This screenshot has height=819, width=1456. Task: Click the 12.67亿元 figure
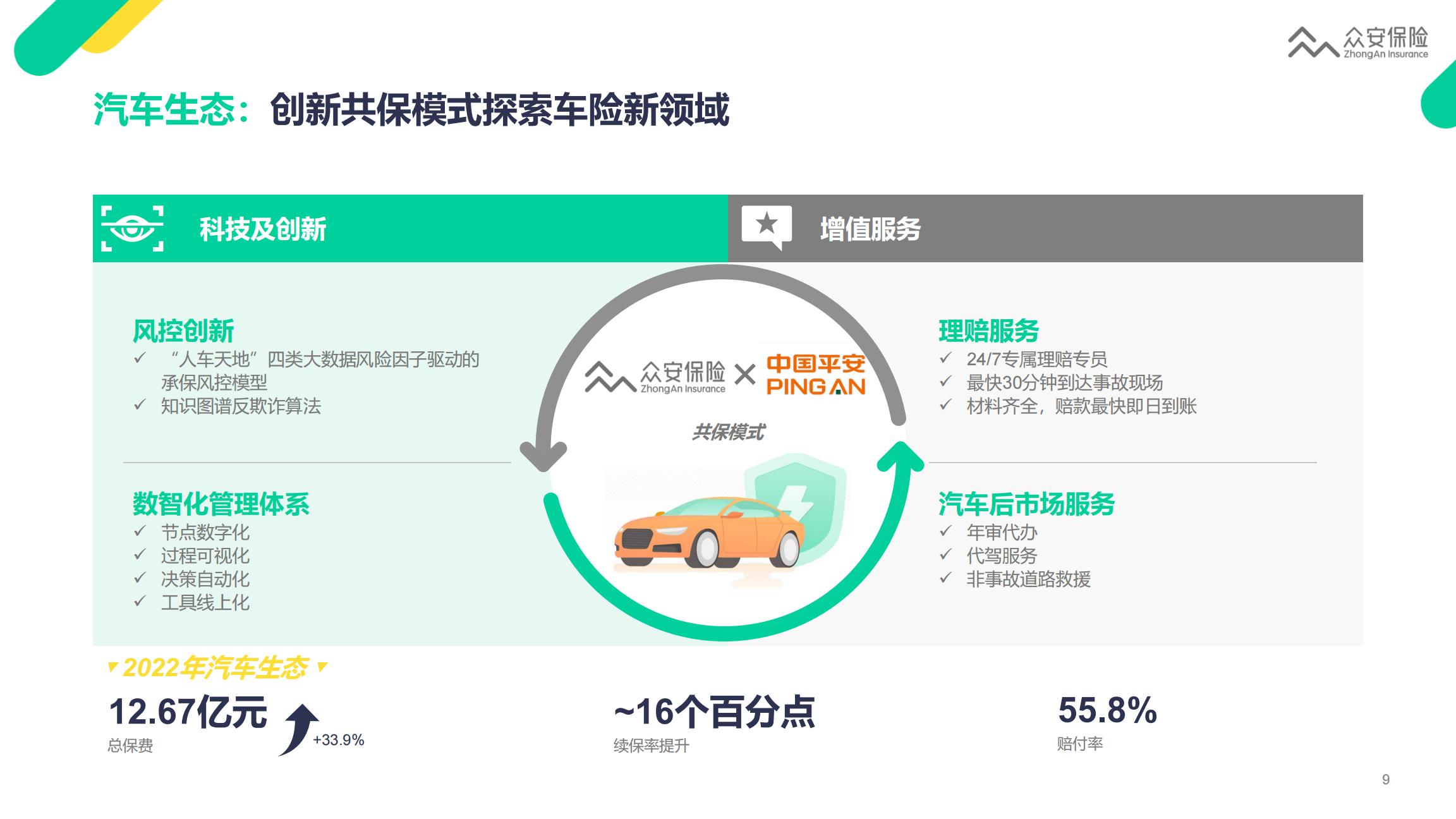coord(188,712)
